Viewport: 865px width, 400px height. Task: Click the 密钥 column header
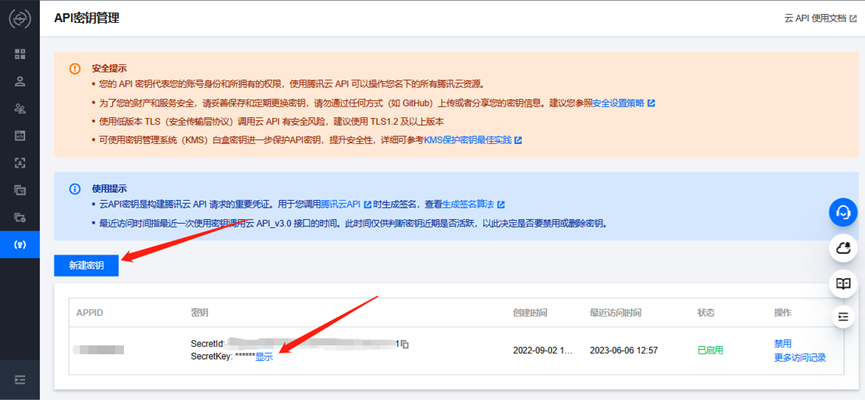click(x=199, y=313)
